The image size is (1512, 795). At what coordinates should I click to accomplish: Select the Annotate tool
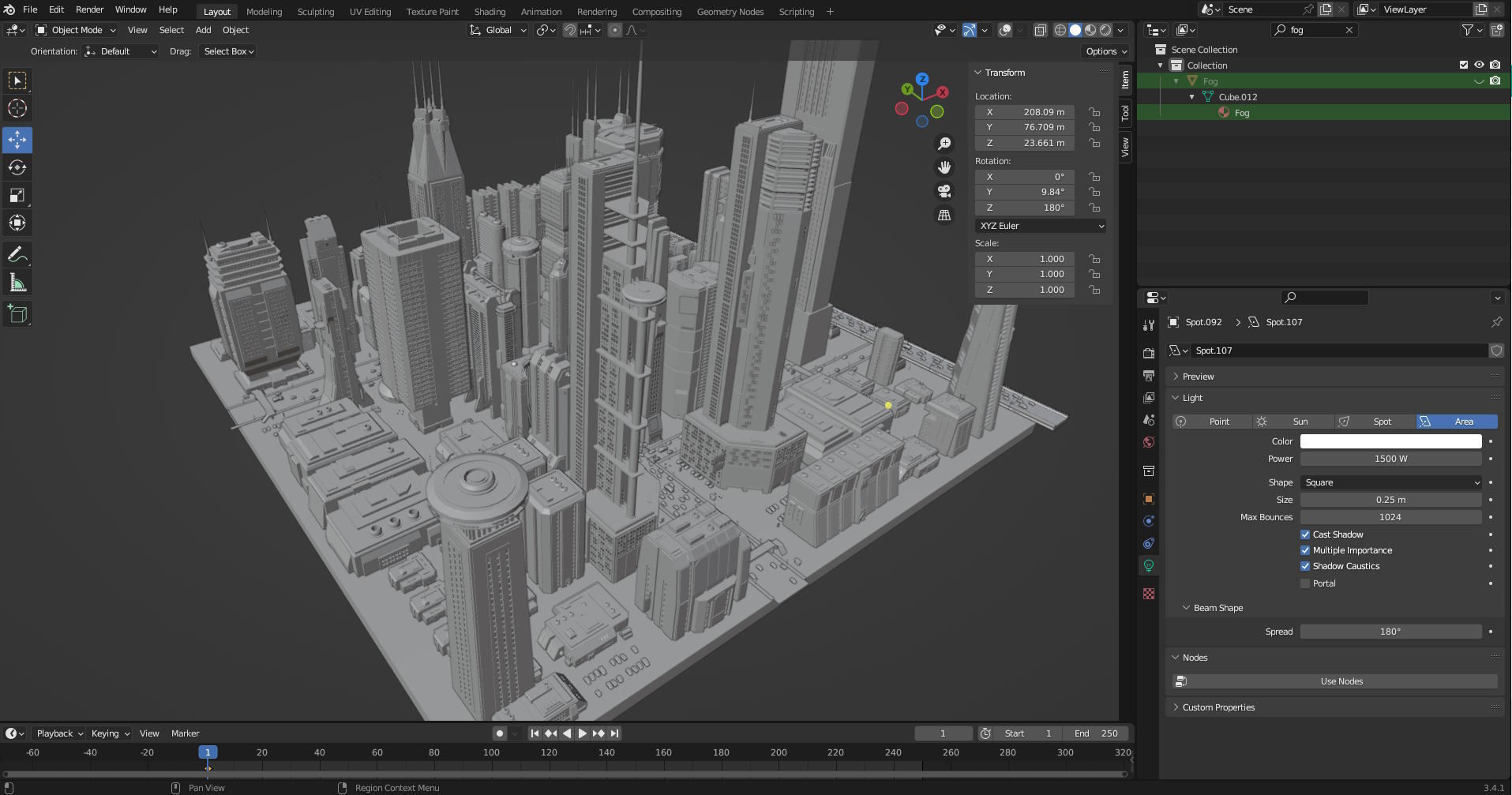(x=17, y=255)
